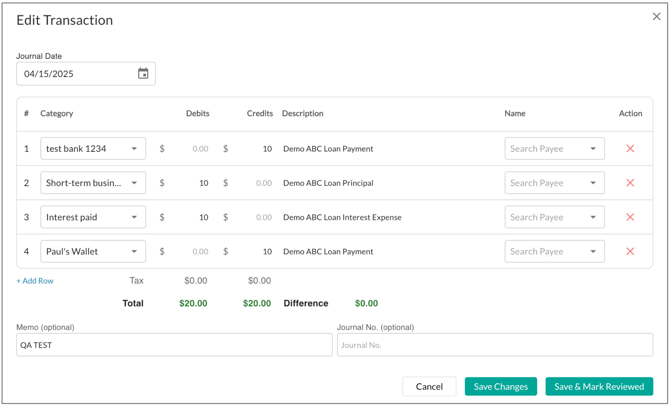Click Save Changes

click(x=501, y=386)
